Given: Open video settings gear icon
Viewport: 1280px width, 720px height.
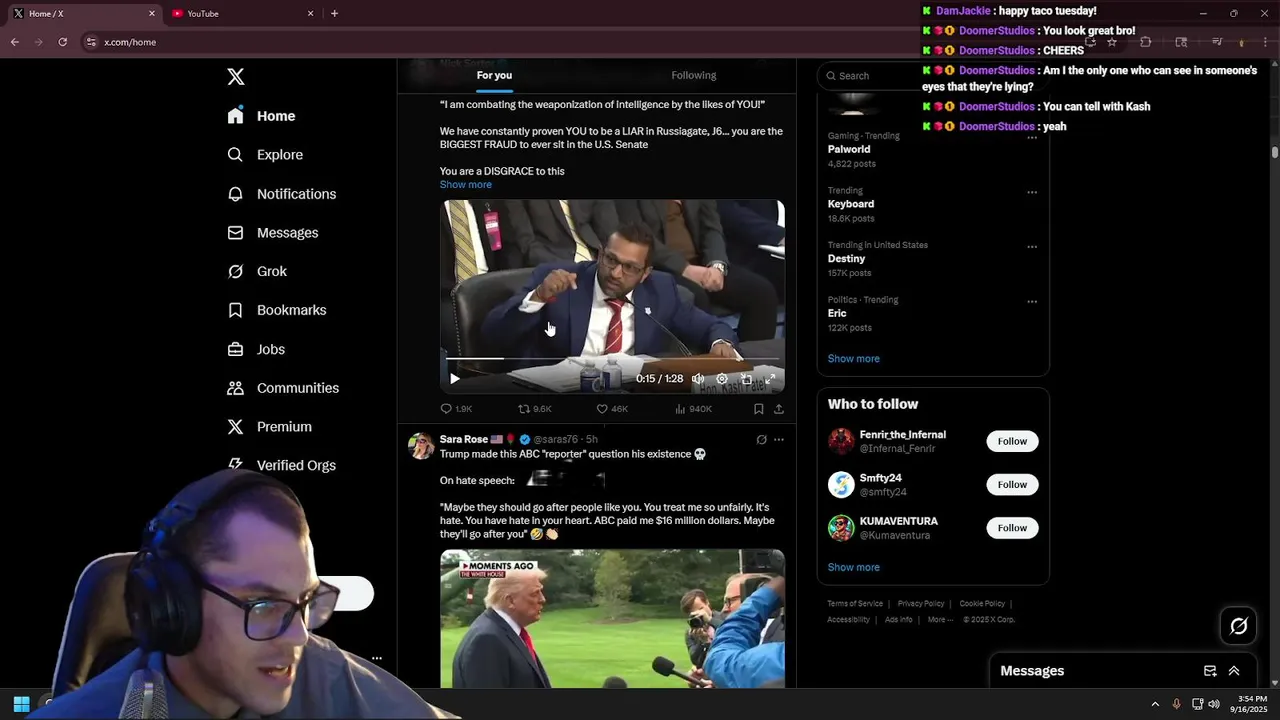Looking at the screenshot, I should (722, 379).
